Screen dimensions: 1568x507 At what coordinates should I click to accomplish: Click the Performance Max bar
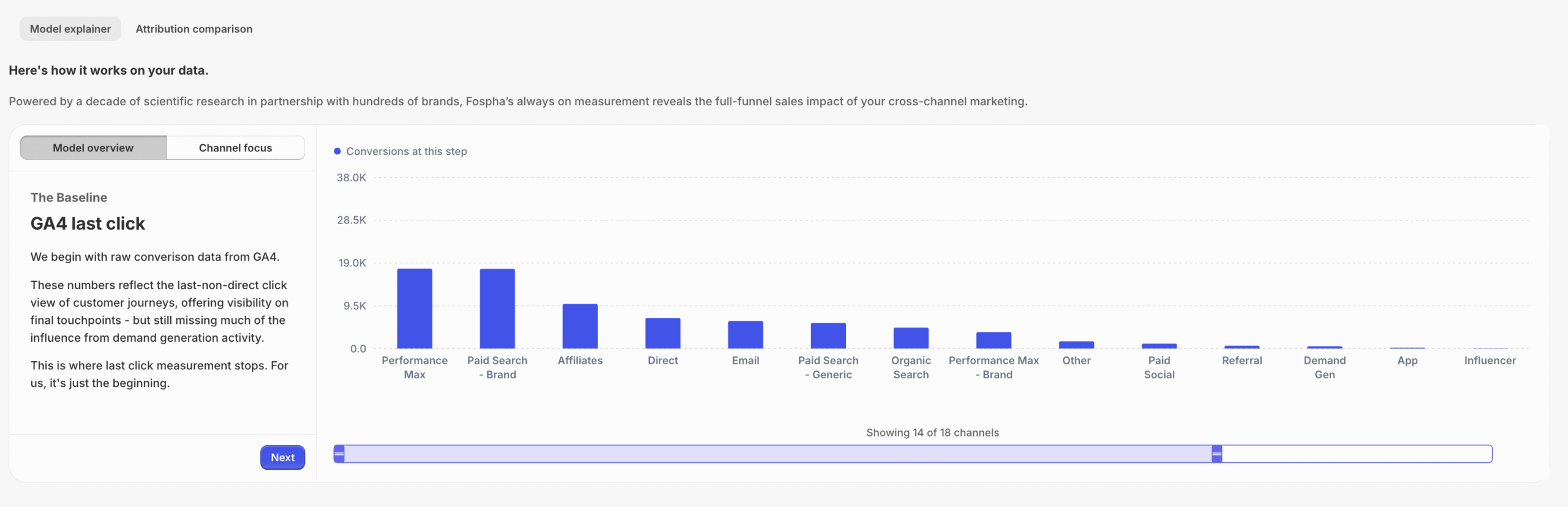[415, 309]
